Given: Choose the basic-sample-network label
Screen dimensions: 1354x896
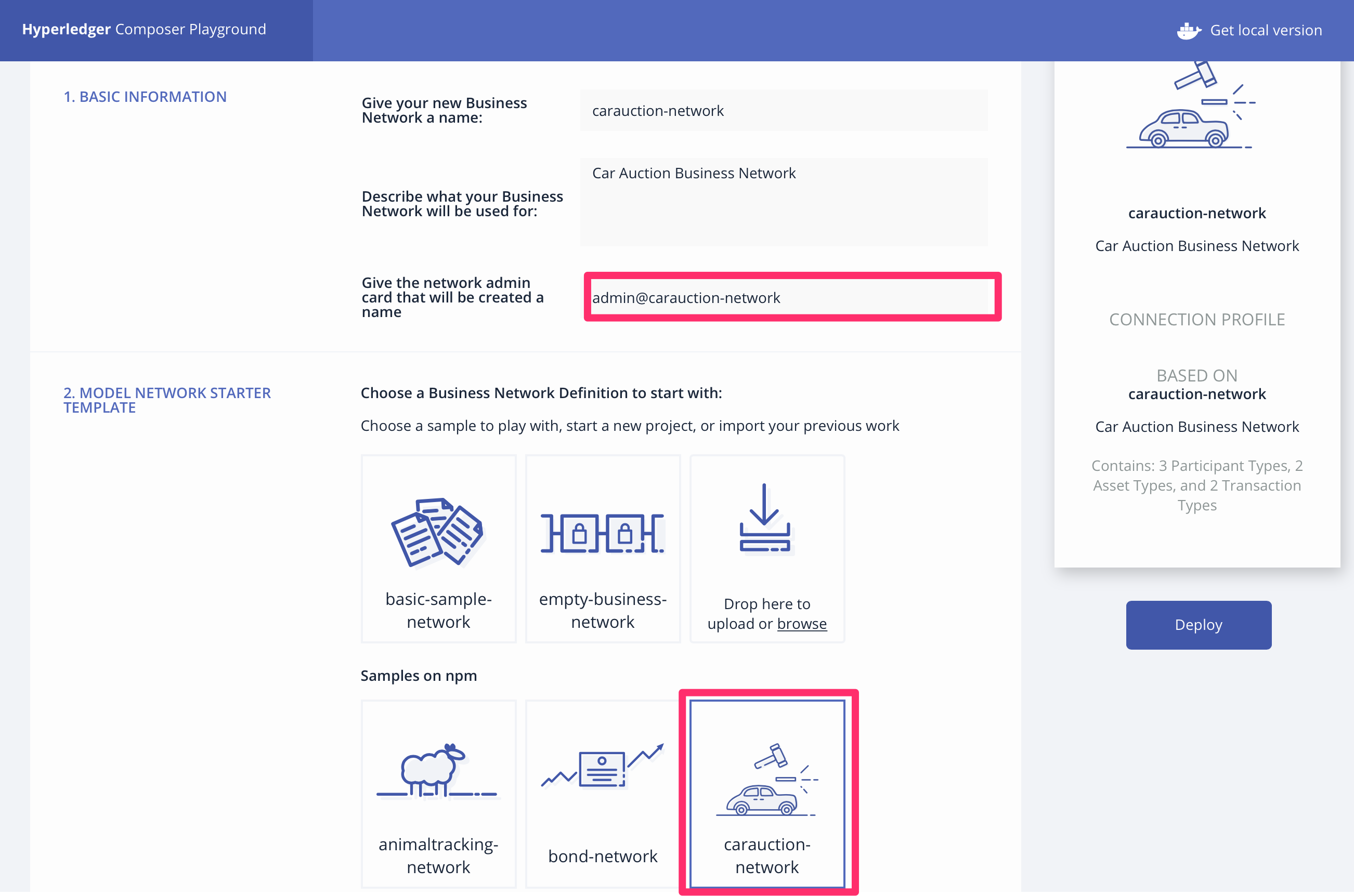Looking at the screenshot, I should coord(438,610).
